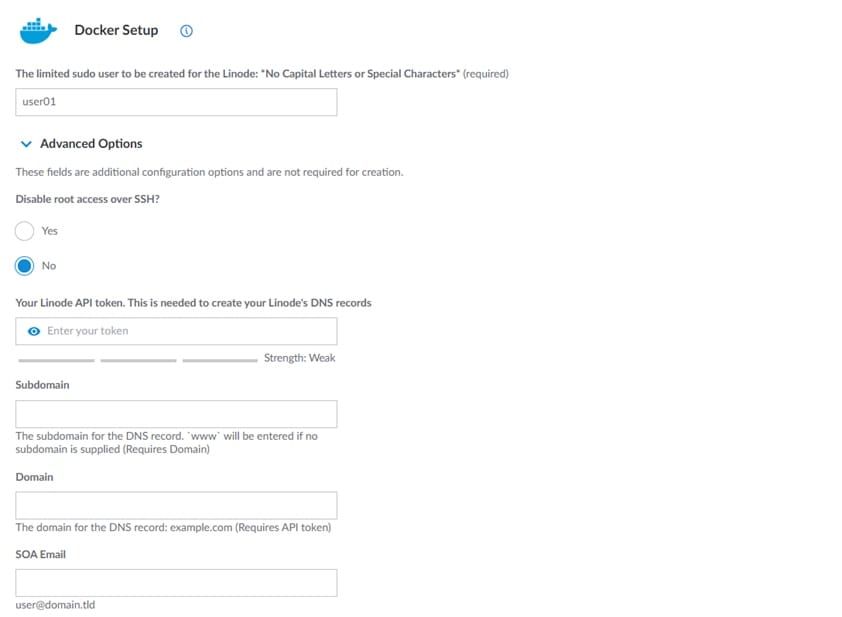Click the Strength: Weak indicator text
842x617 pixels.
pyautogui.click(x=299, y=358)
